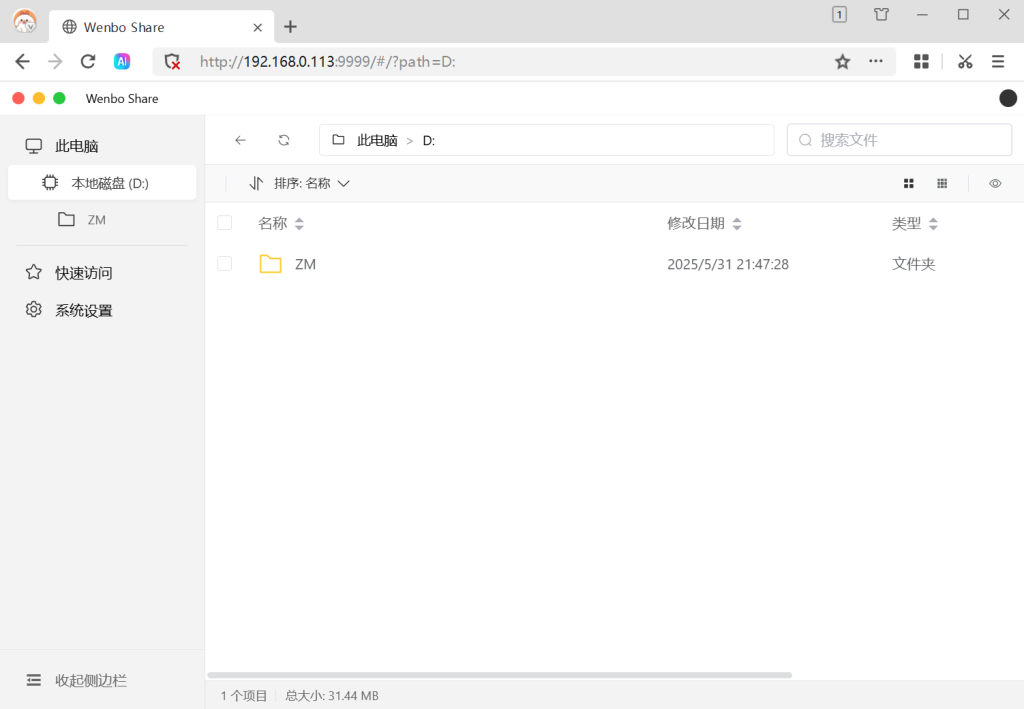
Task: Switch to small grid view
Action: point(941,183)
